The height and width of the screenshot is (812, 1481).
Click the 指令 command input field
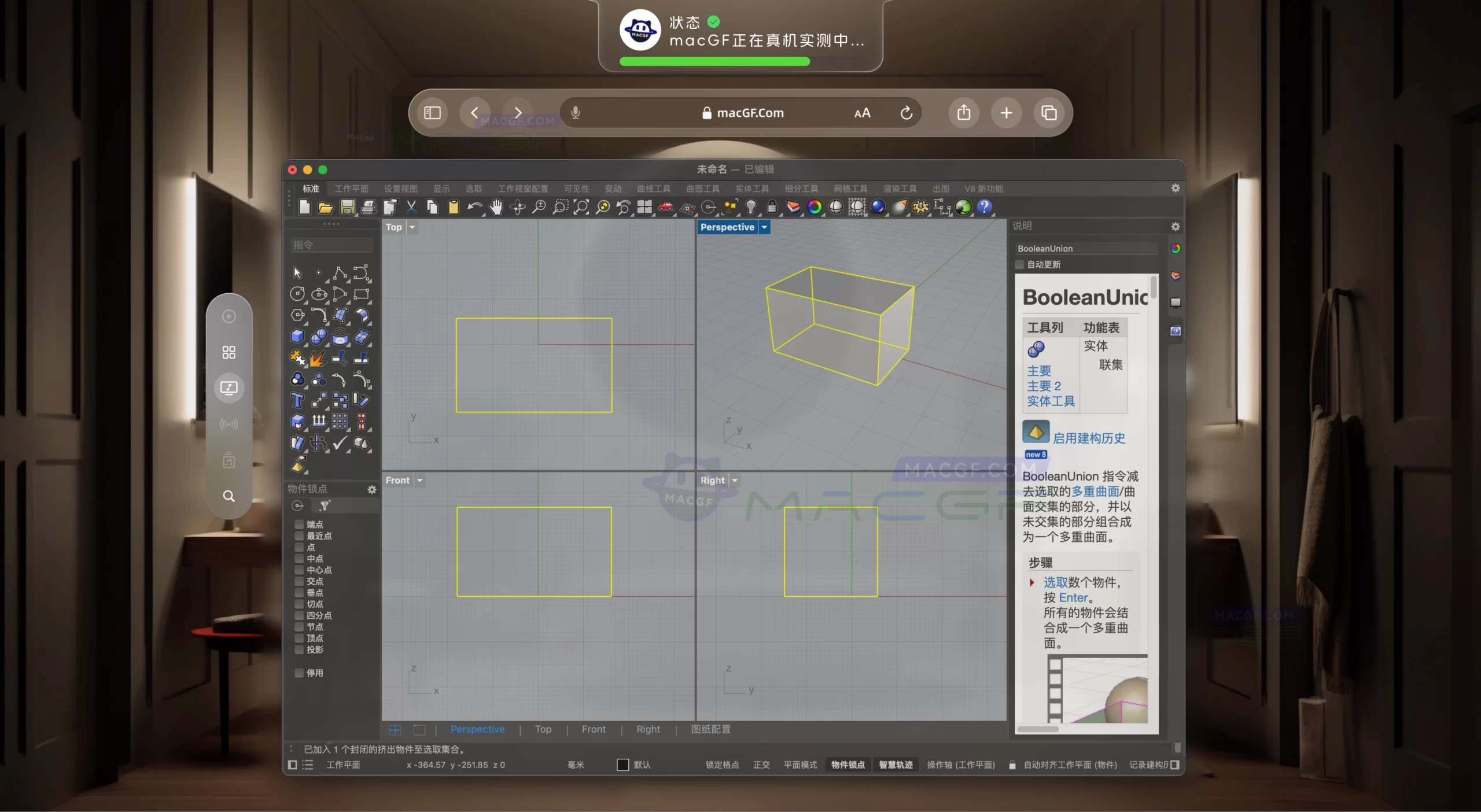(x=331, y=245)
